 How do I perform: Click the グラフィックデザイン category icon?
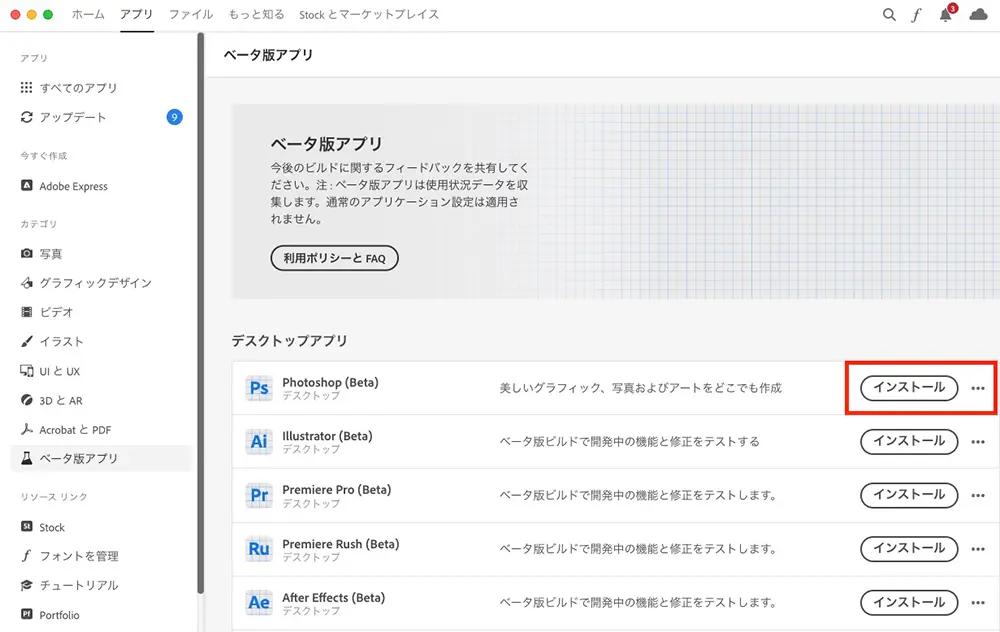26,283
